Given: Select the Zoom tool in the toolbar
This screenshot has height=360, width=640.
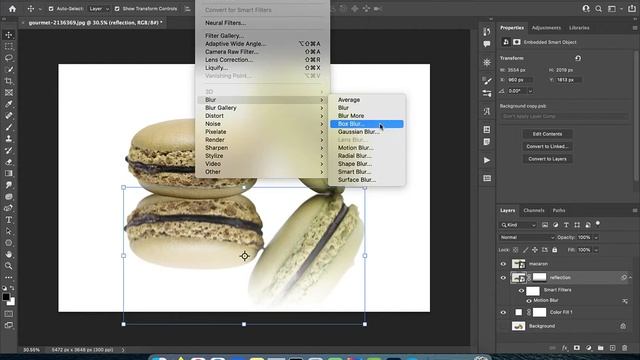Looking at the screenshot, I should click(9, 266).
